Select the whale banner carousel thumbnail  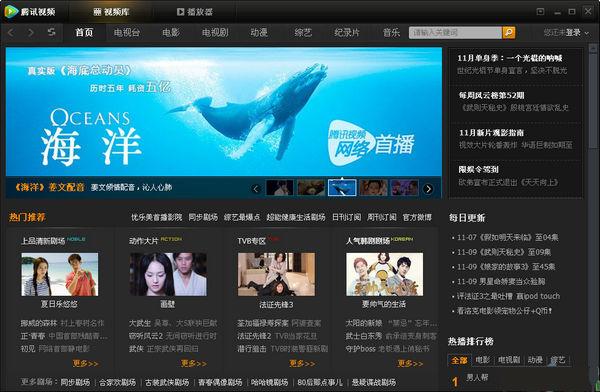342,188
